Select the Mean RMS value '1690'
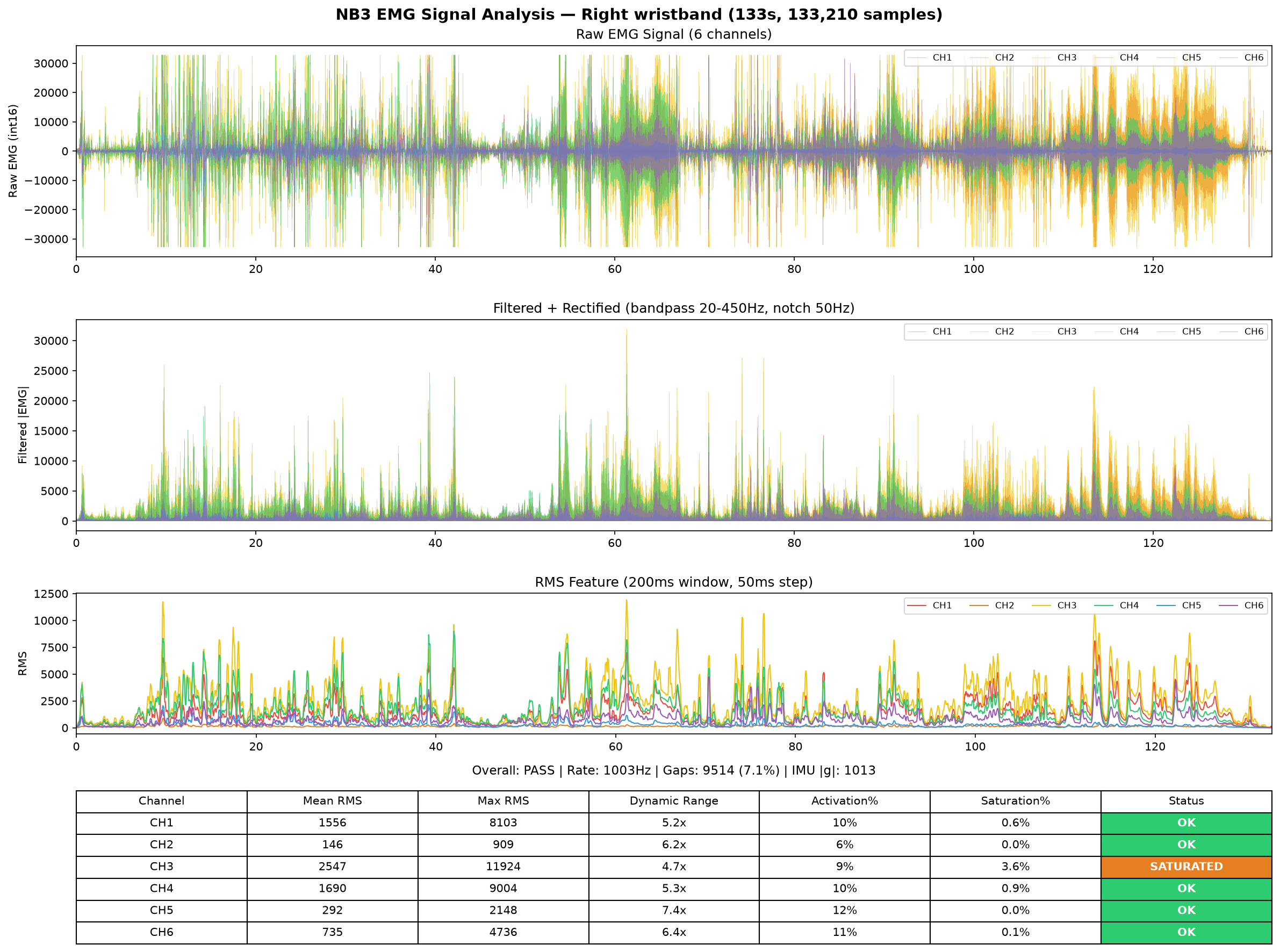 pyautogui.click(x=333, y=888)
